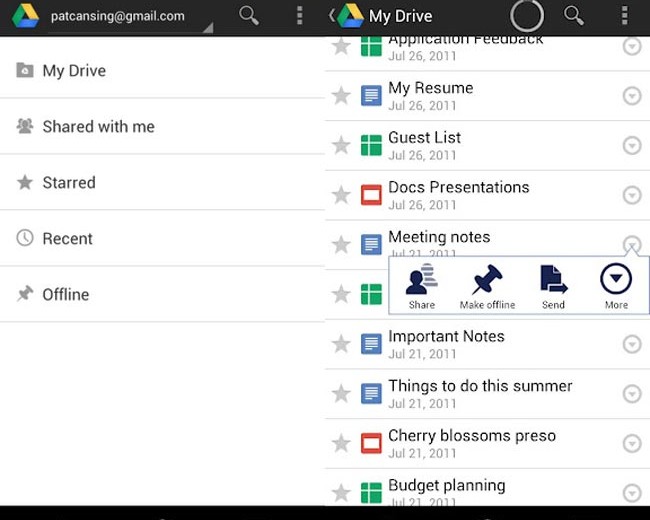Tap the Share icon in popup
Viewport: 650px width, 520px height.
422,282
